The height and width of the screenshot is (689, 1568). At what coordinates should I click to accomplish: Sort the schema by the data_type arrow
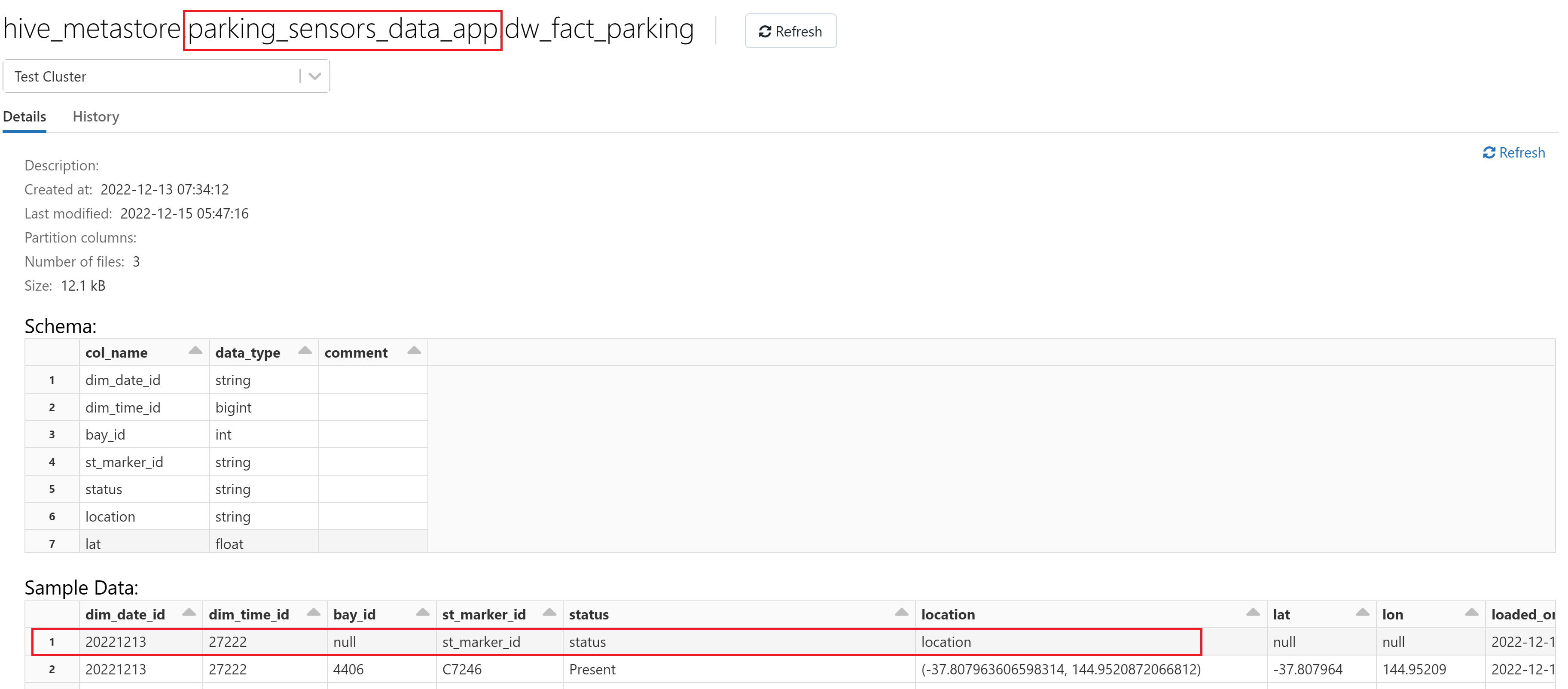coord(304,350)
